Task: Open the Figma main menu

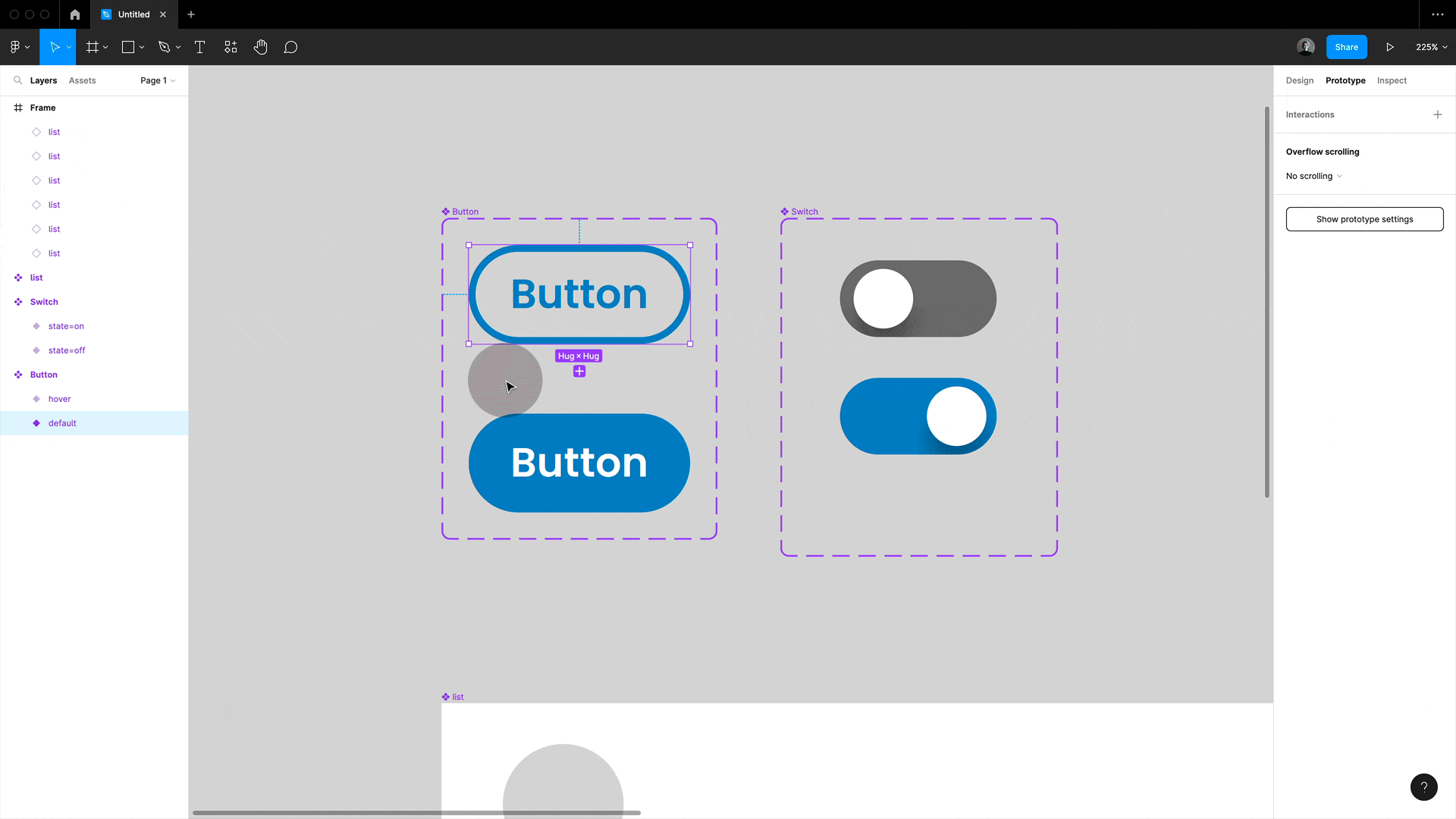Action: click(x=19, y=47)
